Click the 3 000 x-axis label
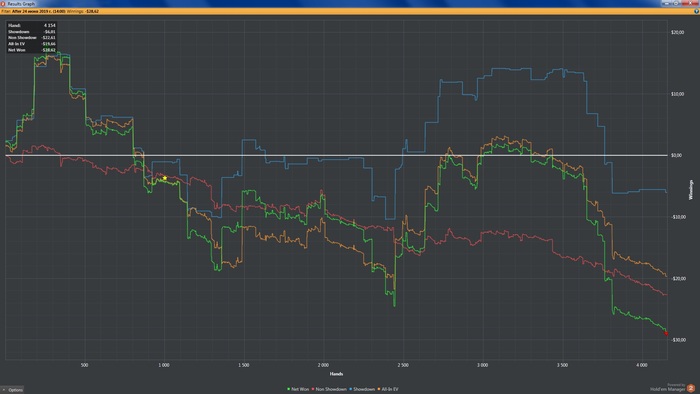Viewport: 700px width, 394px height. click(483, 365)
